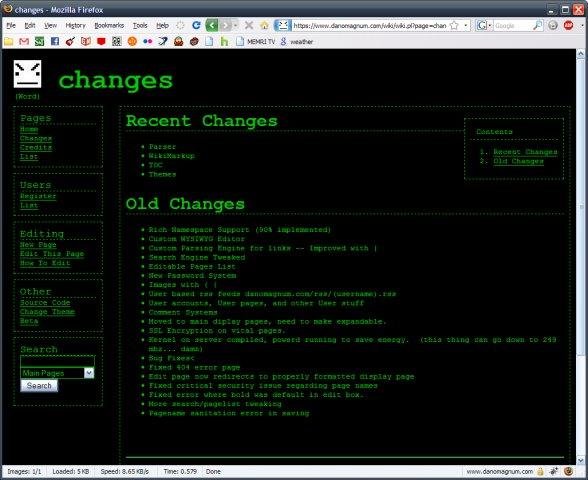Open the Gmail envelope bookmark
Image resolution: width=588 pixels, height=480 pixels.
coord(24,42)
